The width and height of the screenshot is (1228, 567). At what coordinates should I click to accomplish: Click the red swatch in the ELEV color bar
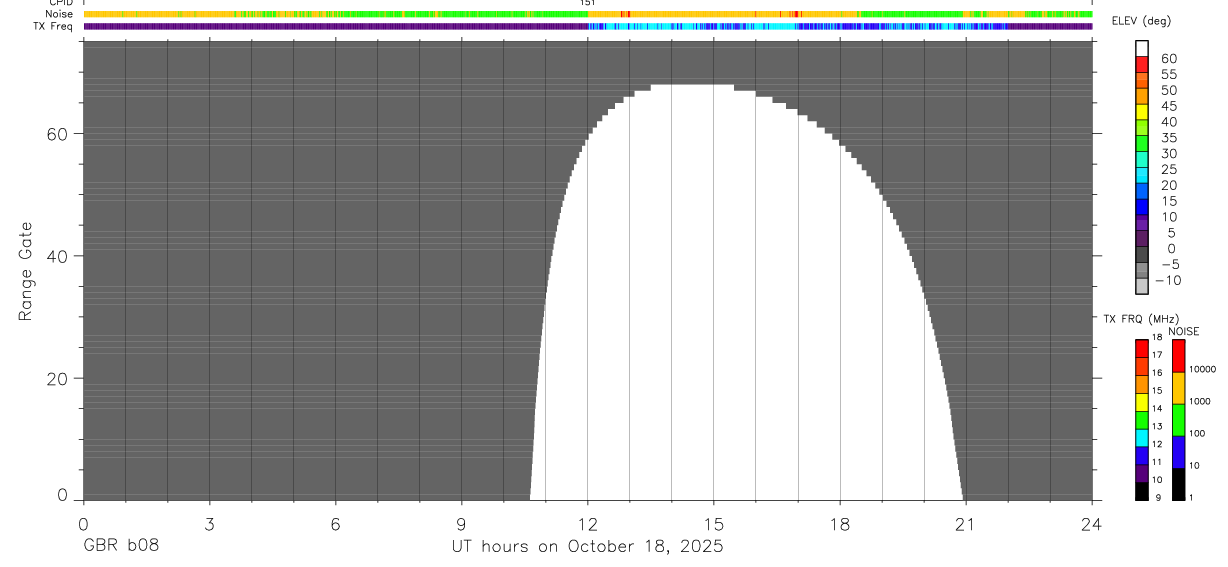(x=1142, y=65)
